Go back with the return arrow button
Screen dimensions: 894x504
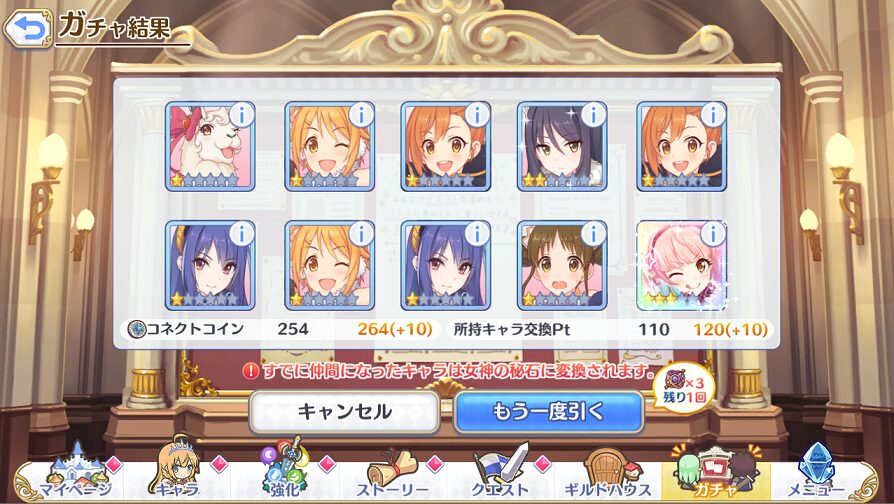pos(27,27)
